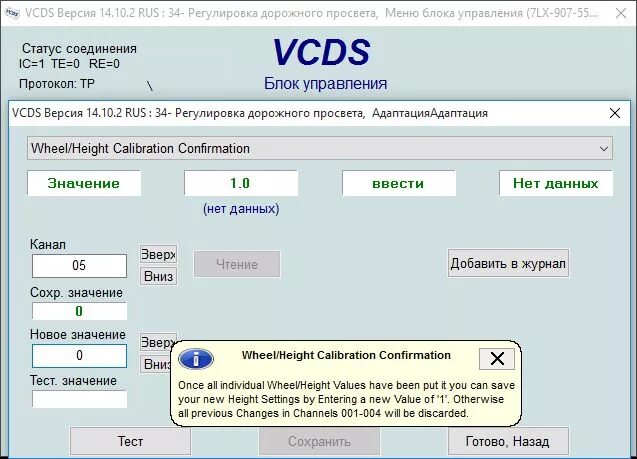
Task: Click the VCDS app icon in title bar
Action: [12, 13]
